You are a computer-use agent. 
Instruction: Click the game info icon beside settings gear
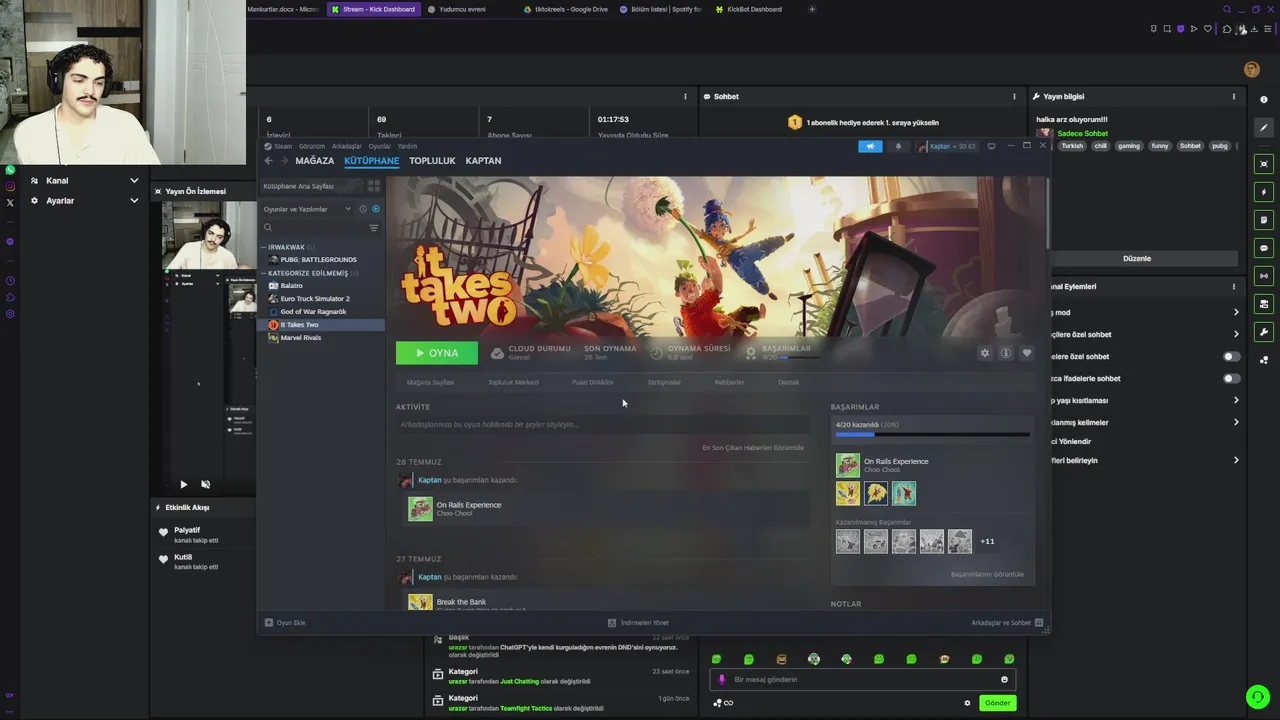(1006, 353)
